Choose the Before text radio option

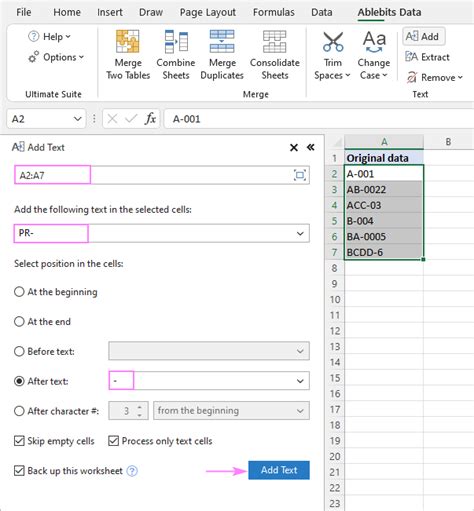19,351
